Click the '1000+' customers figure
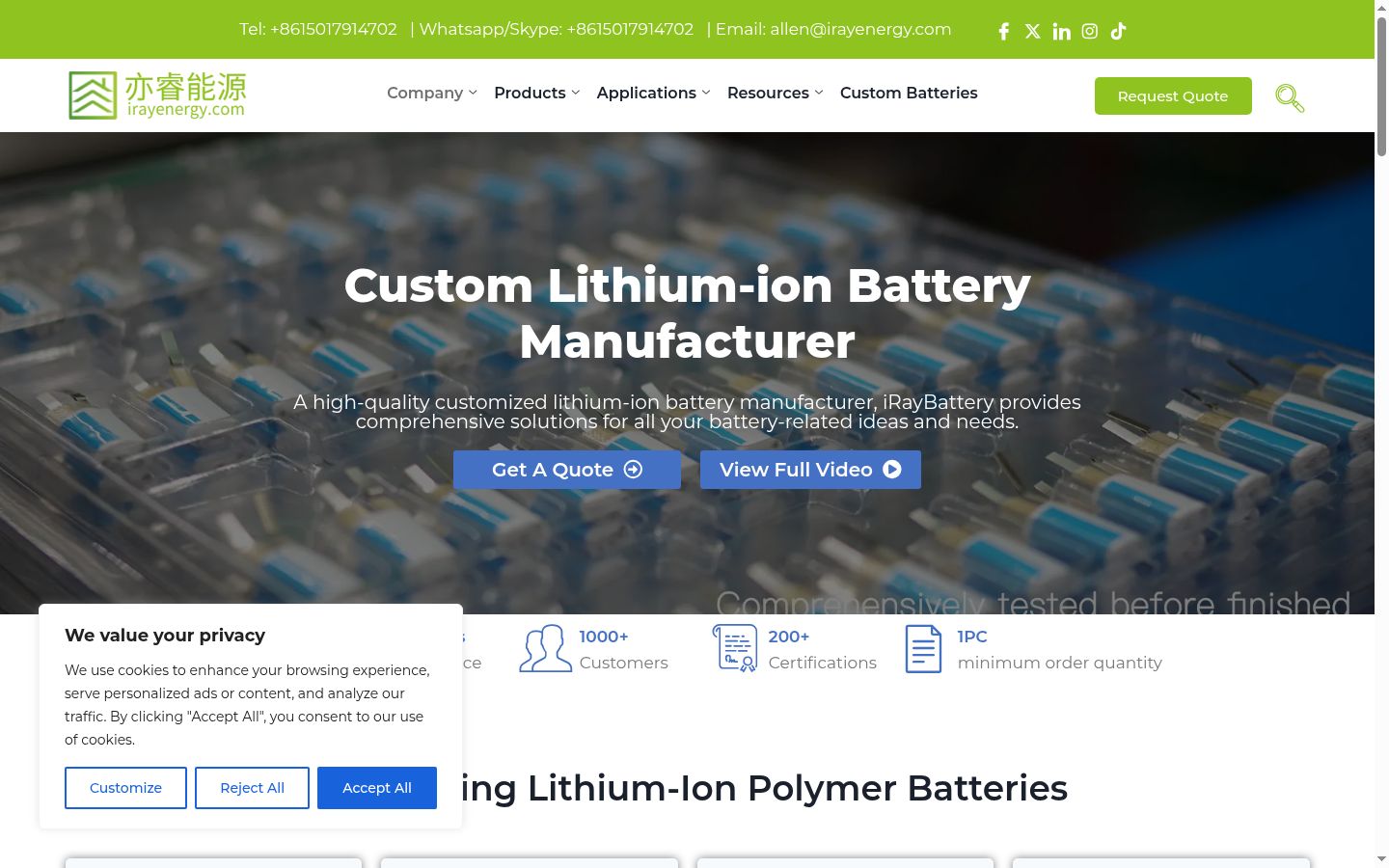Image resolution: width=1389 pixels, height=868 pixels. pos(604,637)
